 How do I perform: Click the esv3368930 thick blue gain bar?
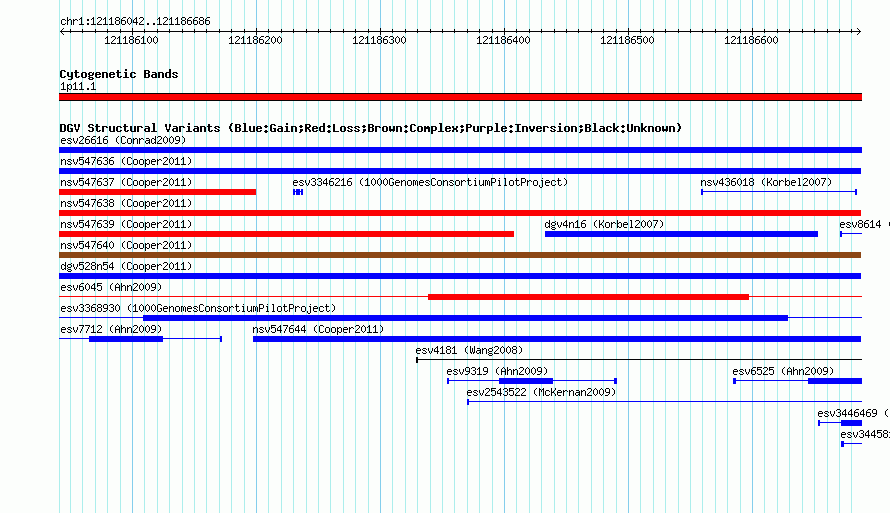tap(465, 318)
